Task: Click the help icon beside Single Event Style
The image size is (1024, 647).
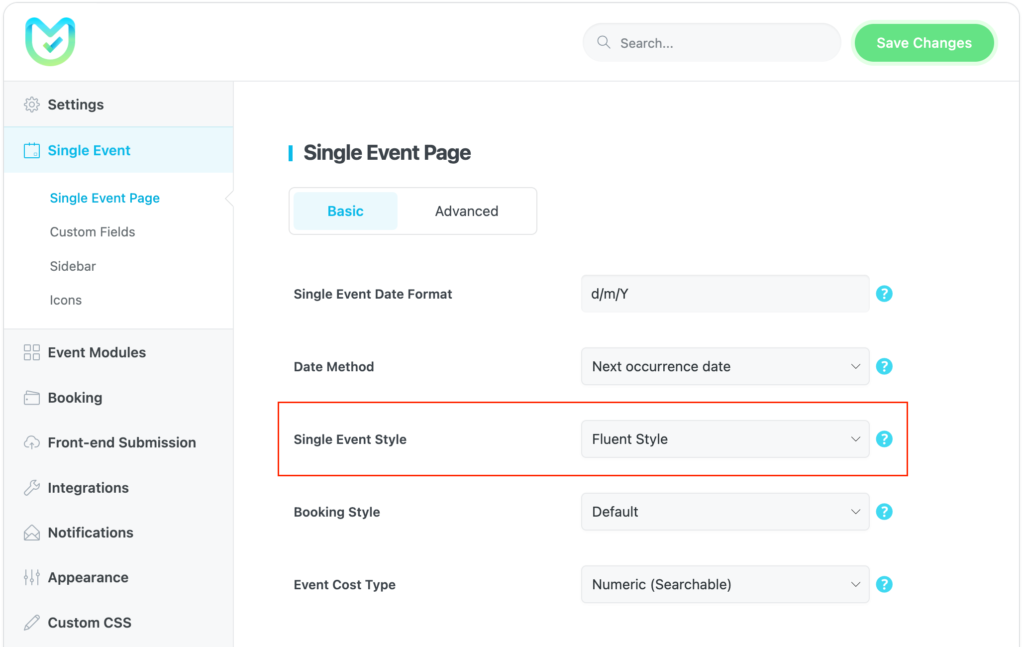Action: (x=884, y=438)
